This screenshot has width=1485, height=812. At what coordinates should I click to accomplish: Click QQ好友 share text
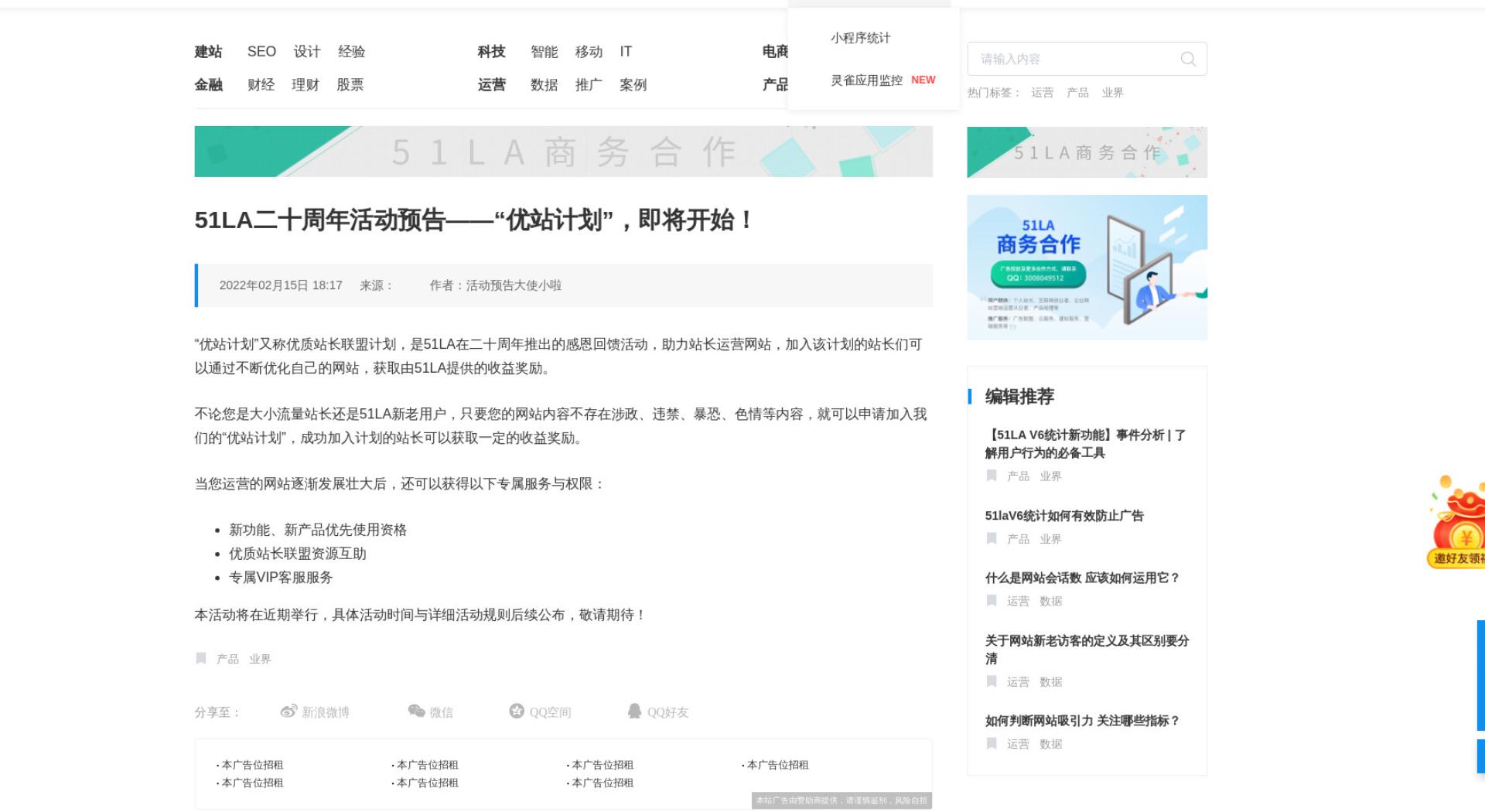tap(667, 712)
